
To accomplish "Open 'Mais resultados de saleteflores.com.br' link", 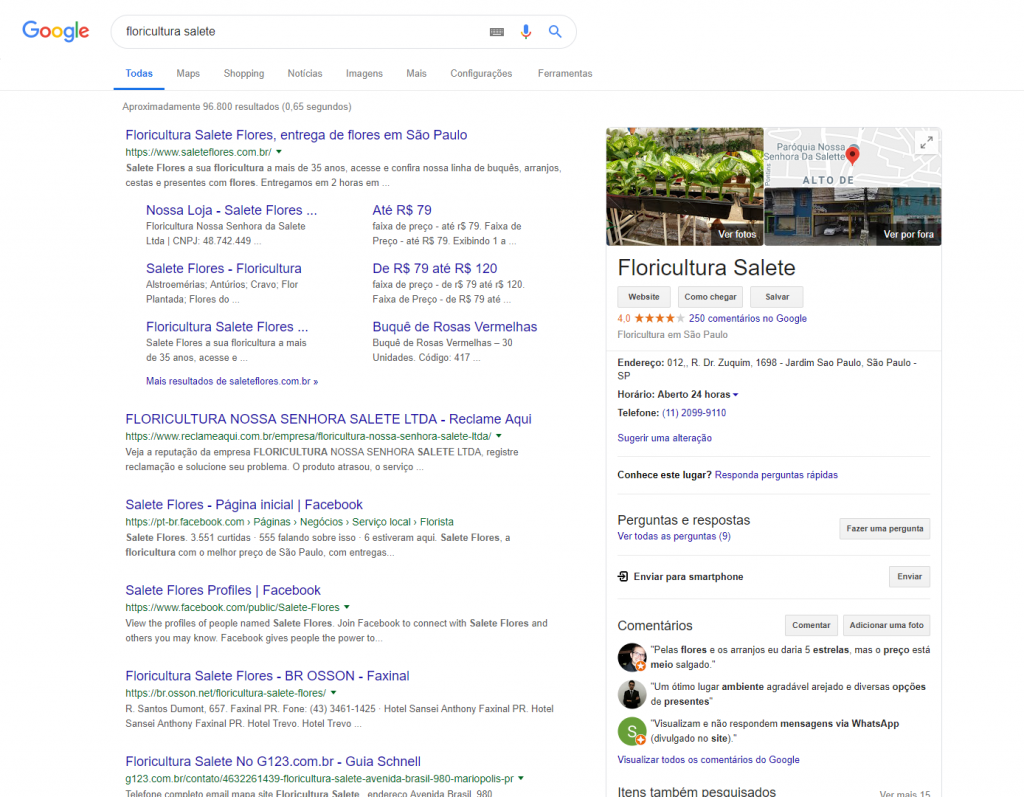I will [232, 381].
